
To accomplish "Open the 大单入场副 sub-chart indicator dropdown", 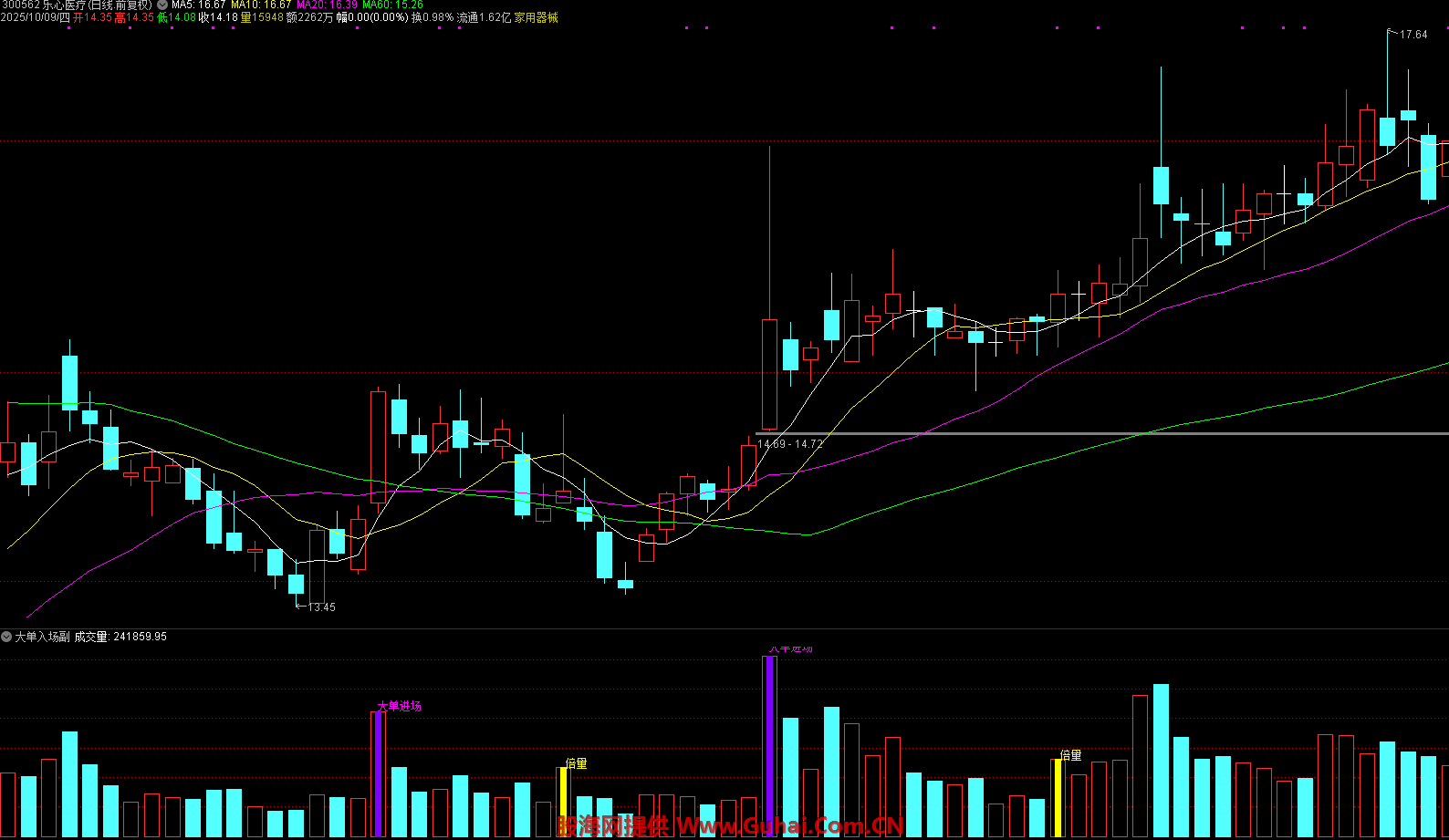I will 6,637.
